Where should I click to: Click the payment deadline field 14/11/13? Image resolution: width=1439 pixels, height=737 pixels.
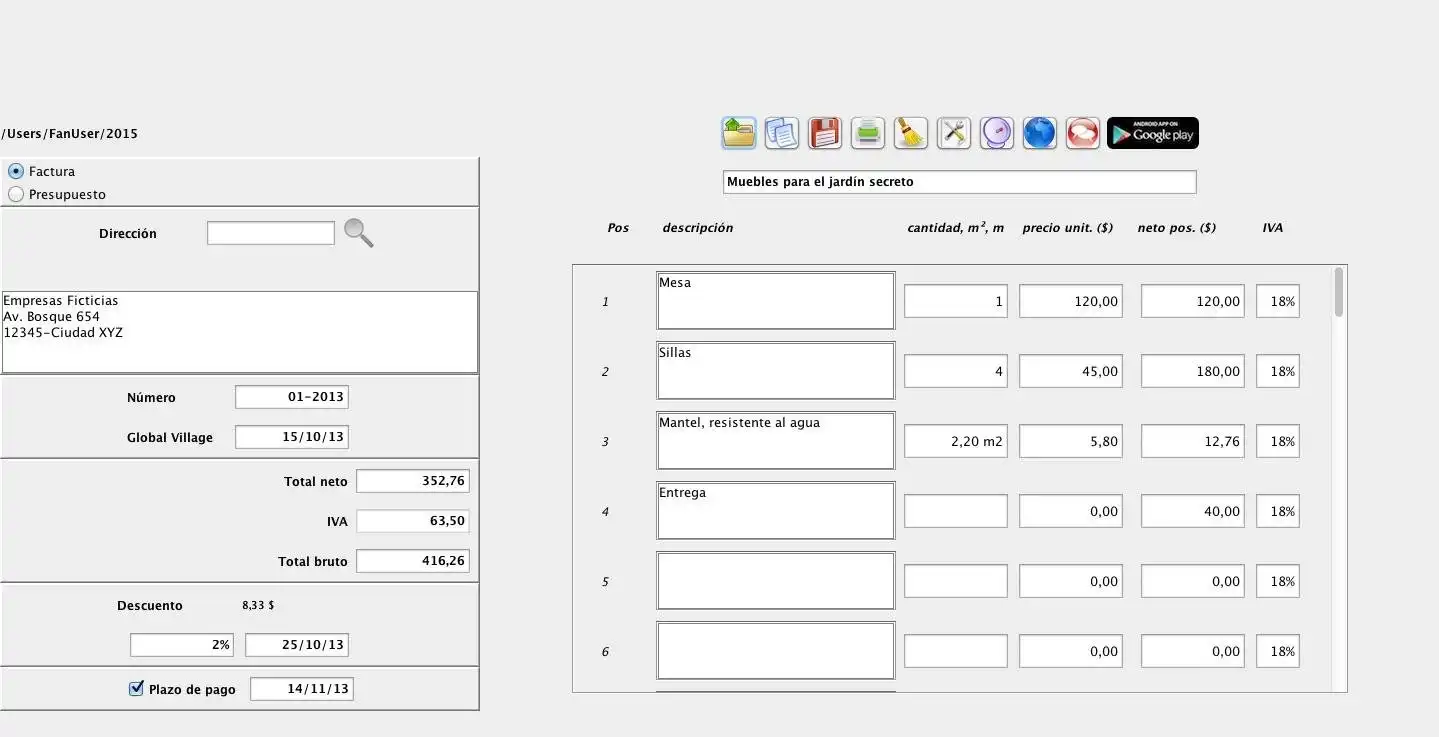302,689
